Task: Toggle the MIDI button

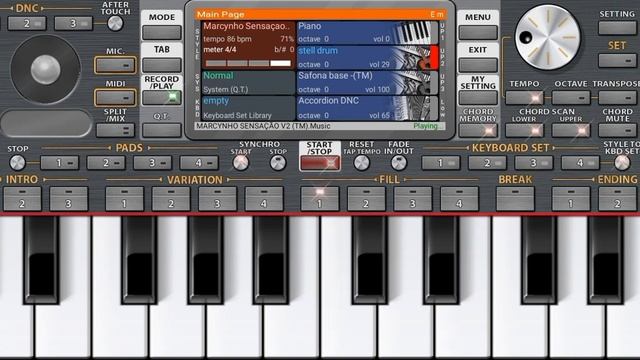Action: [116, 98]
